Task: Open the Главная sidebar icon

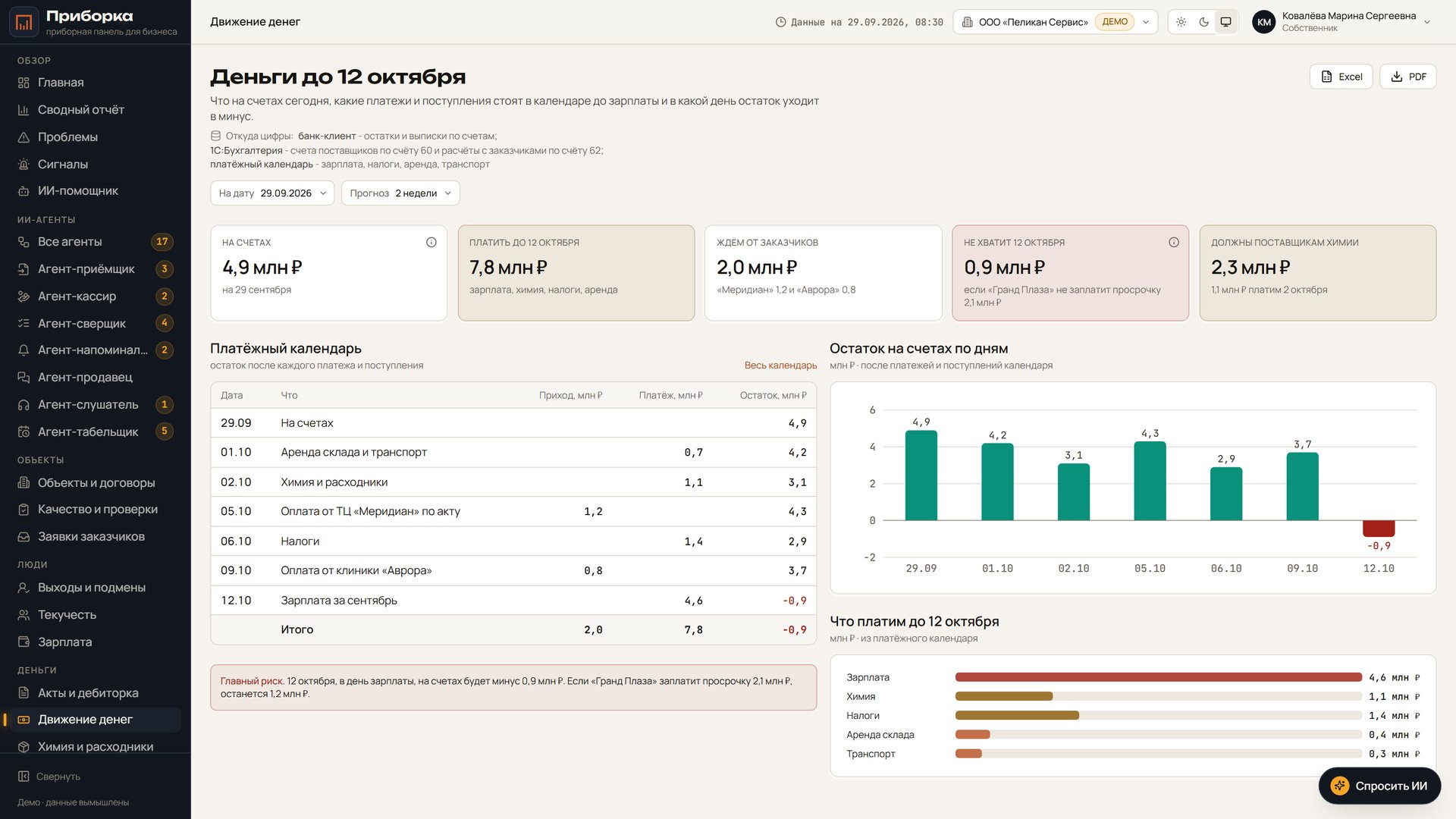Action: click(x=24, y=83)
